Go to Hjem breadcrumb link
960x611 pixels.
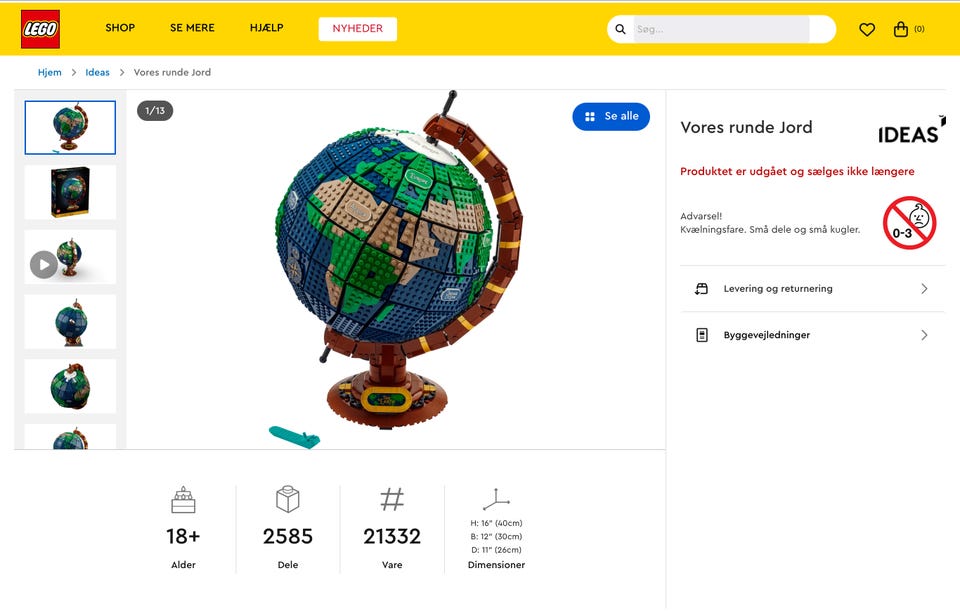(50, 72)
